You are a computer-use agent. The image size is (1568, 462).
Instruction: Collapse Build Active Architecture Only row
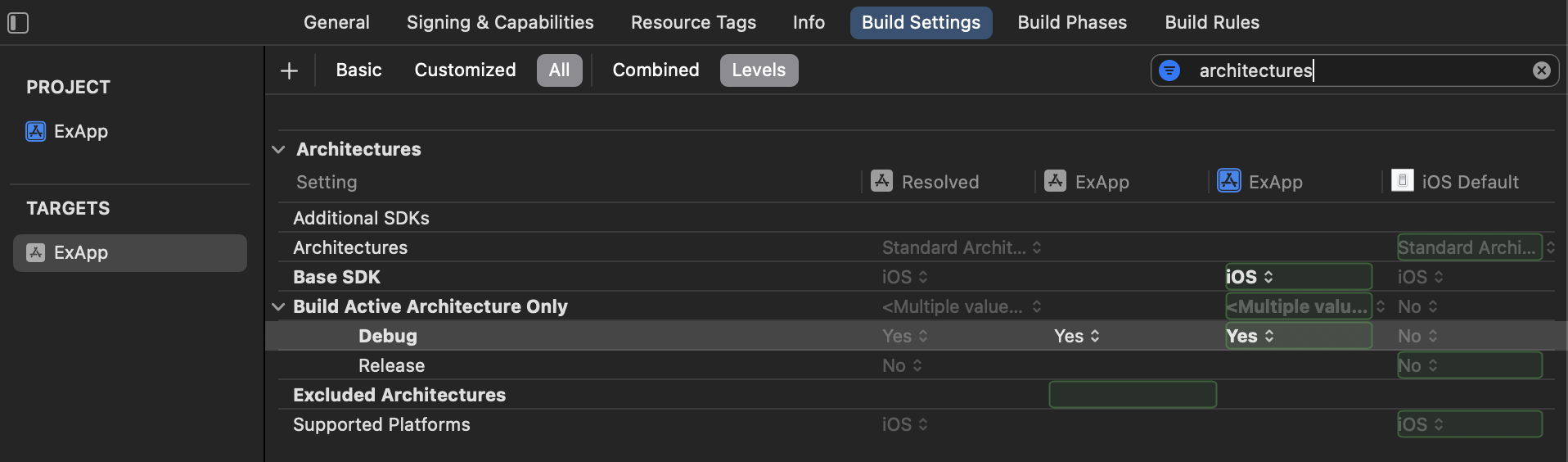click(x=278, y=306)
